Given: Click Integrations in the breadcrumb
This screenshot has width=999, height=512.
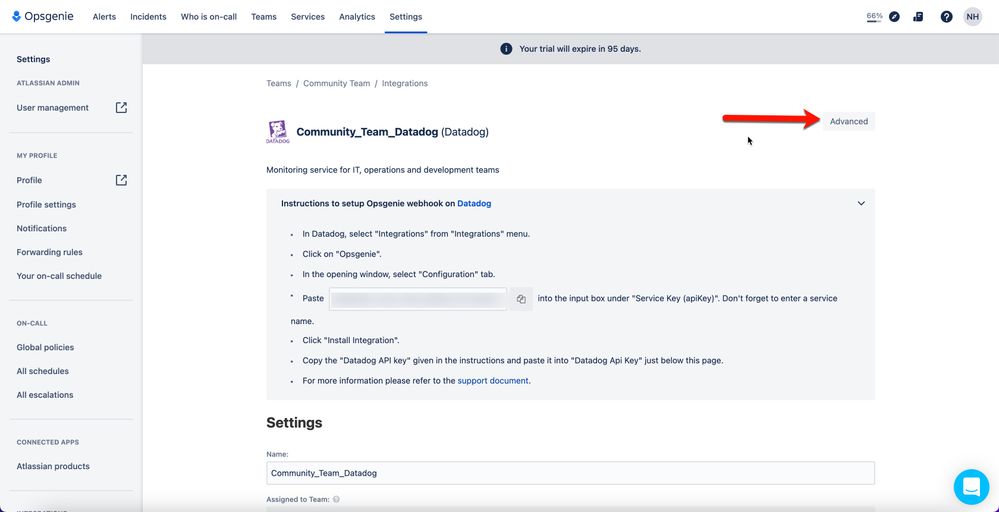Looking at the screenshot, I should pyautogui.click(x=405, y=83).
